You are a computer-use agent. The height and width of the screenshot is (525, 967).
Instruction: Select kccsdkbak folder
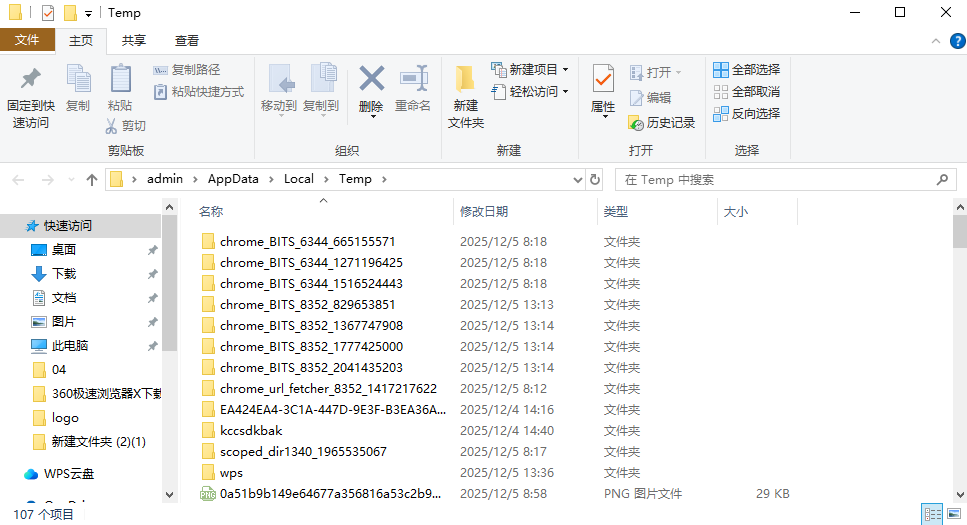pos(251,431)
